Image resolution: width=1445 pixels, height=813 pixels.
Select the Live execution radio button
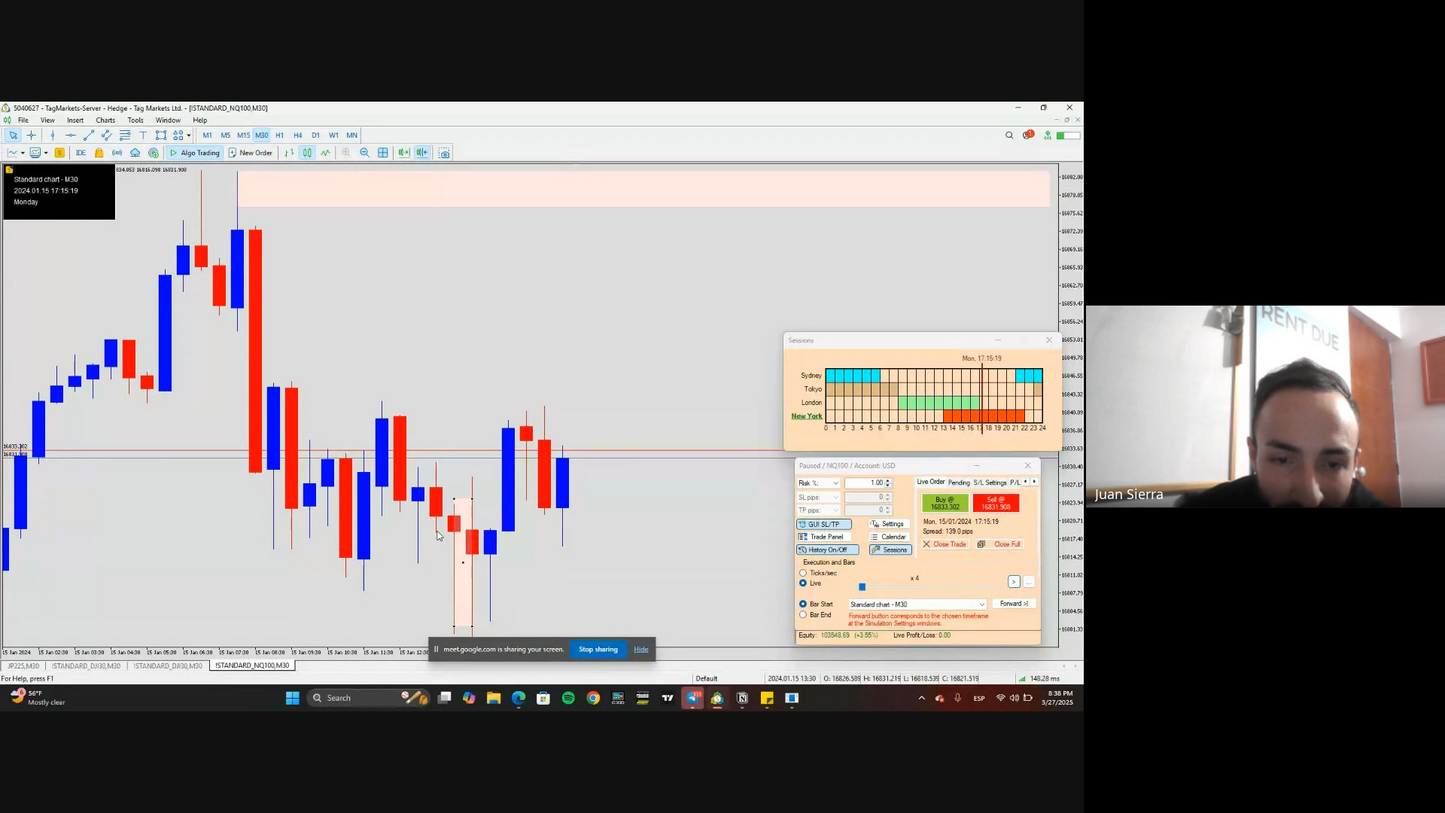pyautogui.click(x=803, y=583)
